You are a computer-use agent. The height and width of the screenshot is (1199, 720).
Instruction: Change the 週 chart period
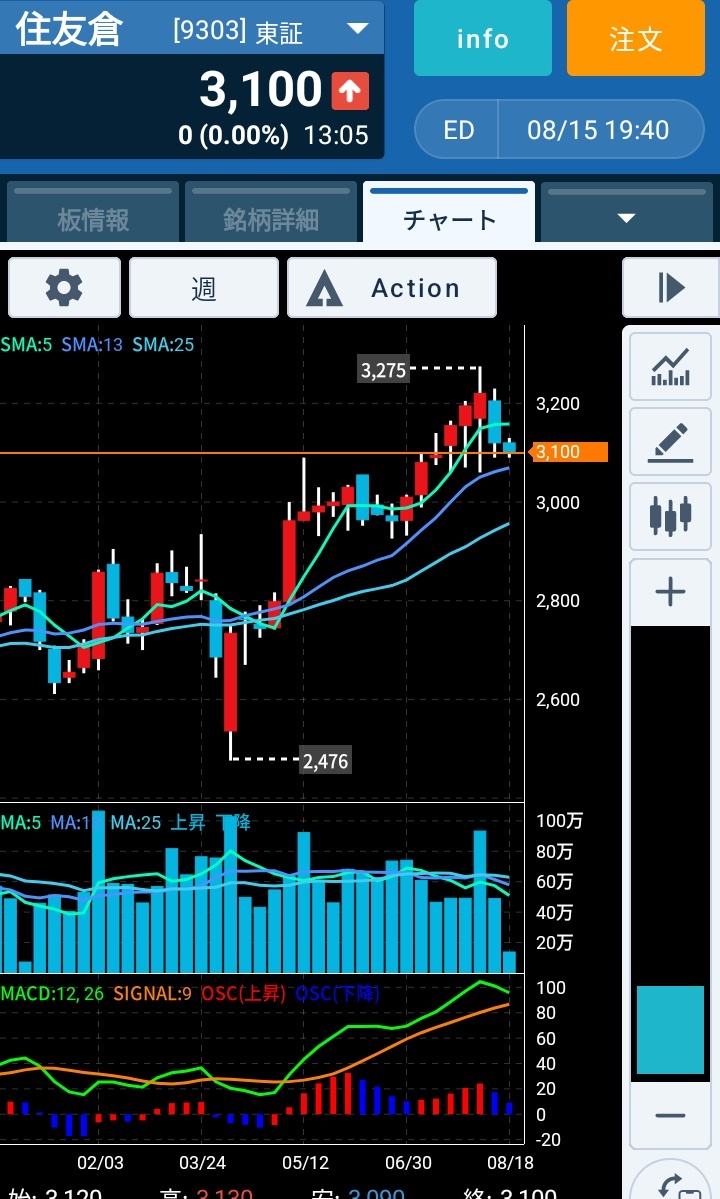point(204,288)
